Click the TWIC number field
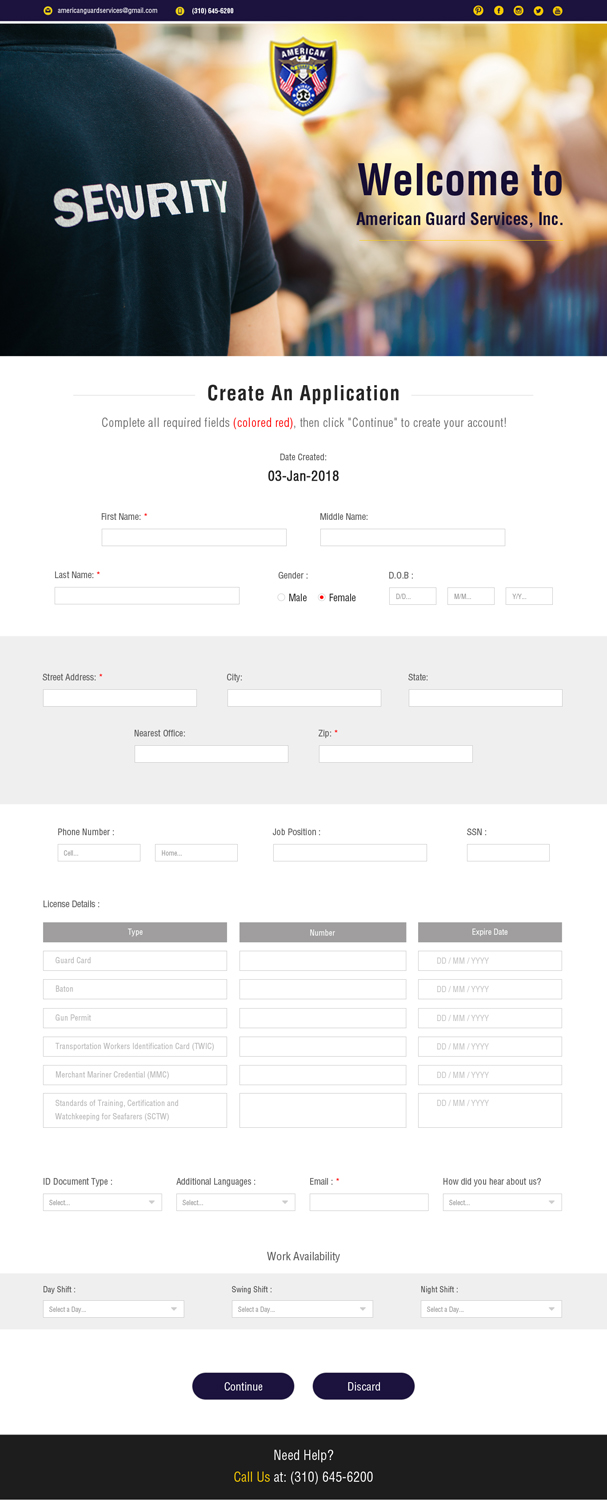This screenshot has width=607, height=1500. pos(323,1047)
